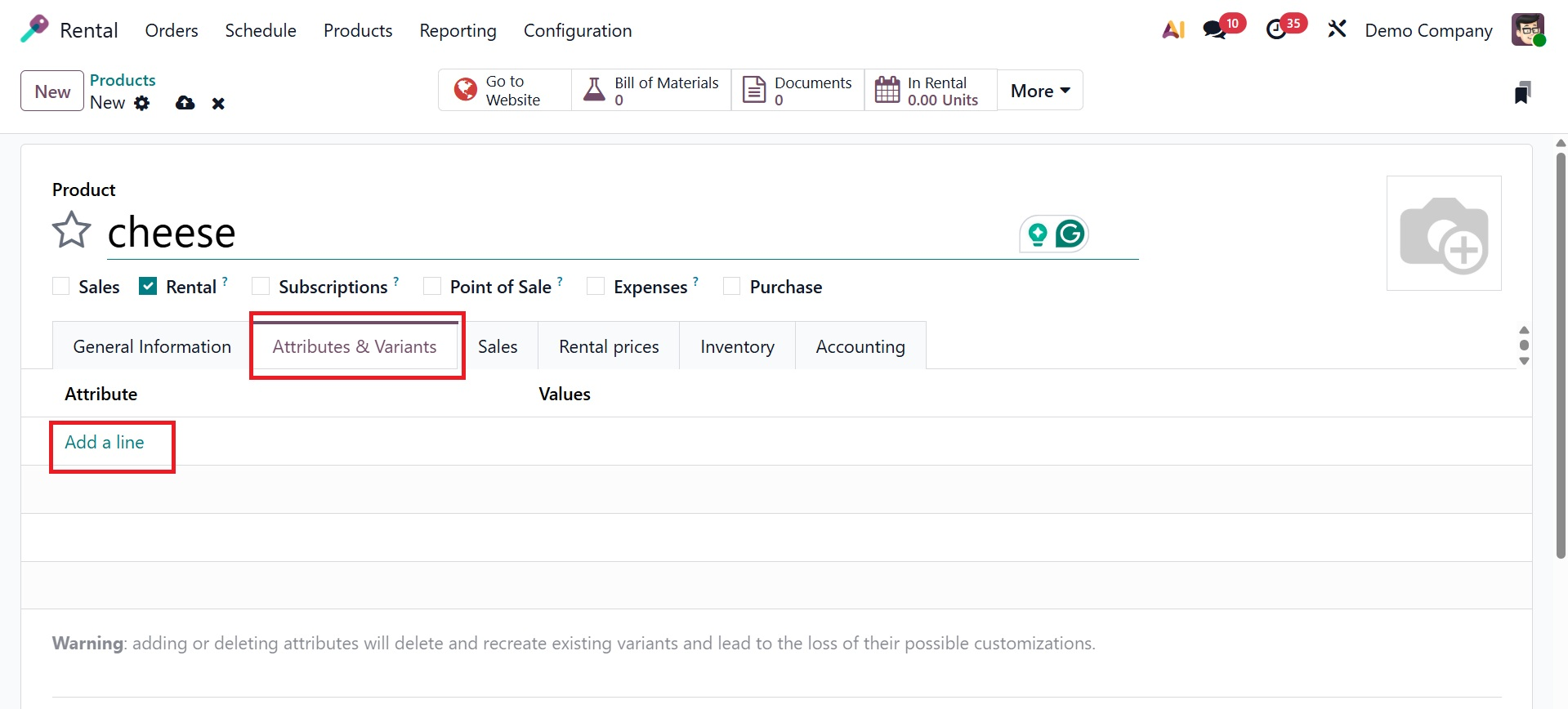
Task: Open the chat messages icon with badge 10
Action: pos(1214,30)
